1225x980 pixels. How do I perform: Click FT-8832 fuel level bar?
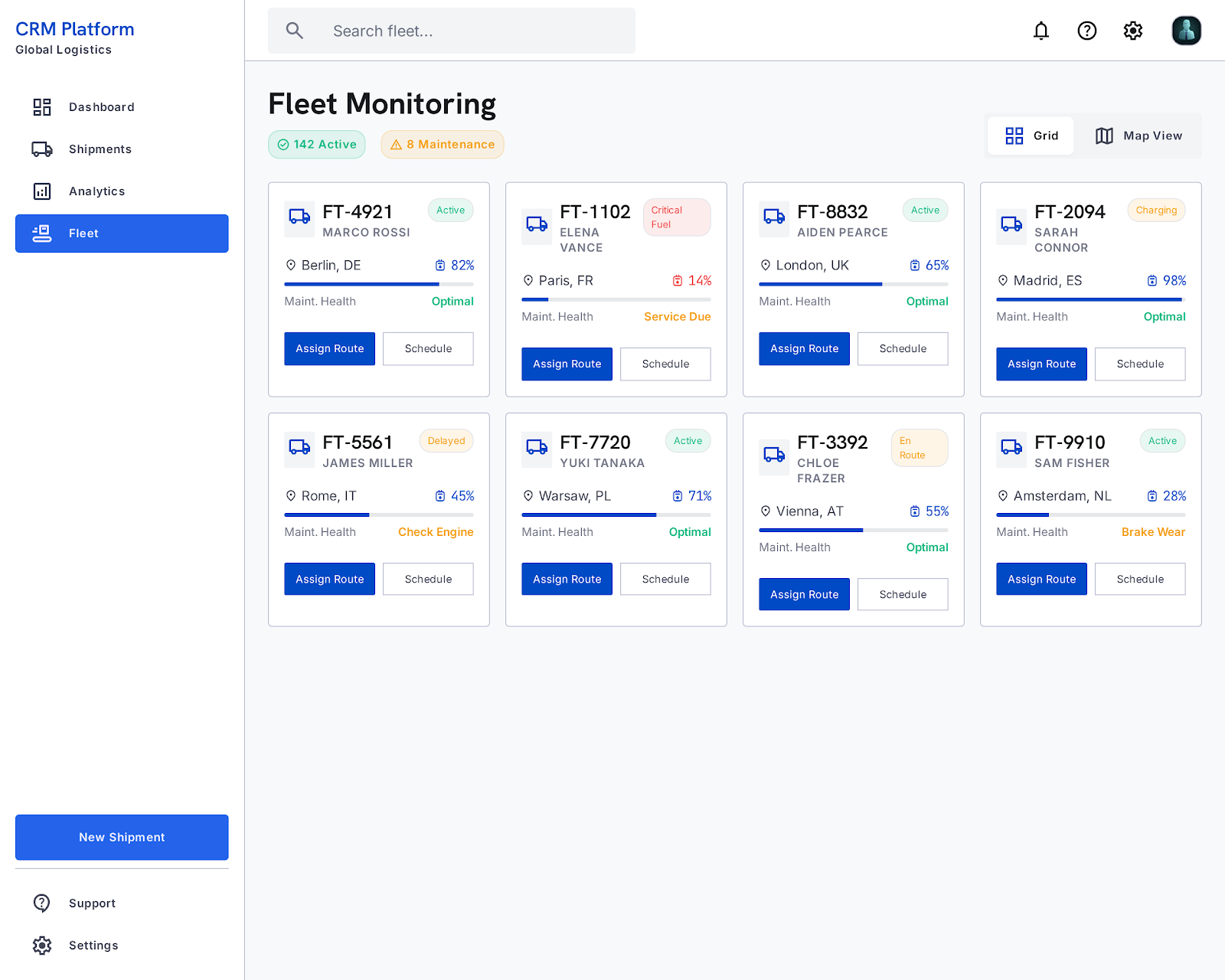pyautogui.click(x=854, y=284)
